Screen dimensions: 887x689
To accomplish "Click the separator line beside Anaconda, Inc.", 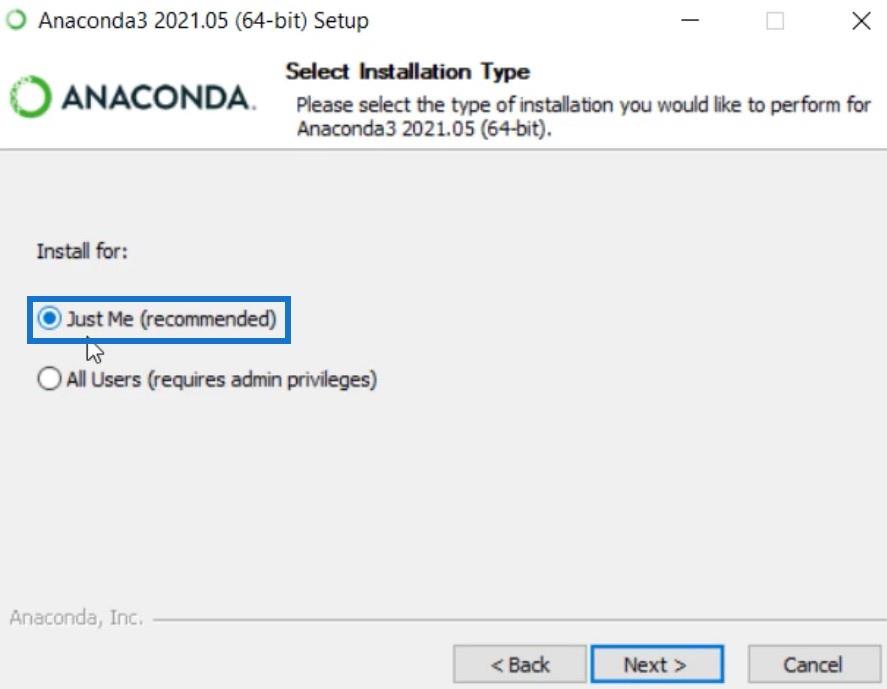I will pos(519,620).
